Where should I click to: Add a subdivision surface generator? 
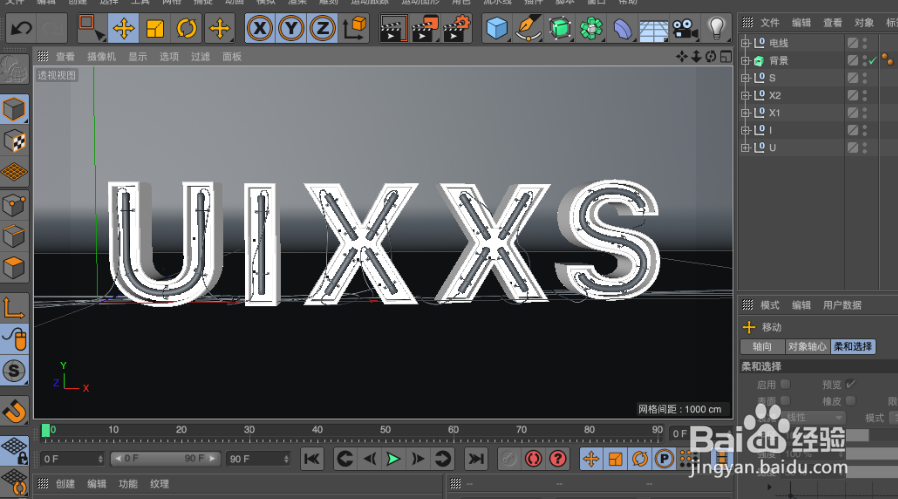click(x=560, y=28)
